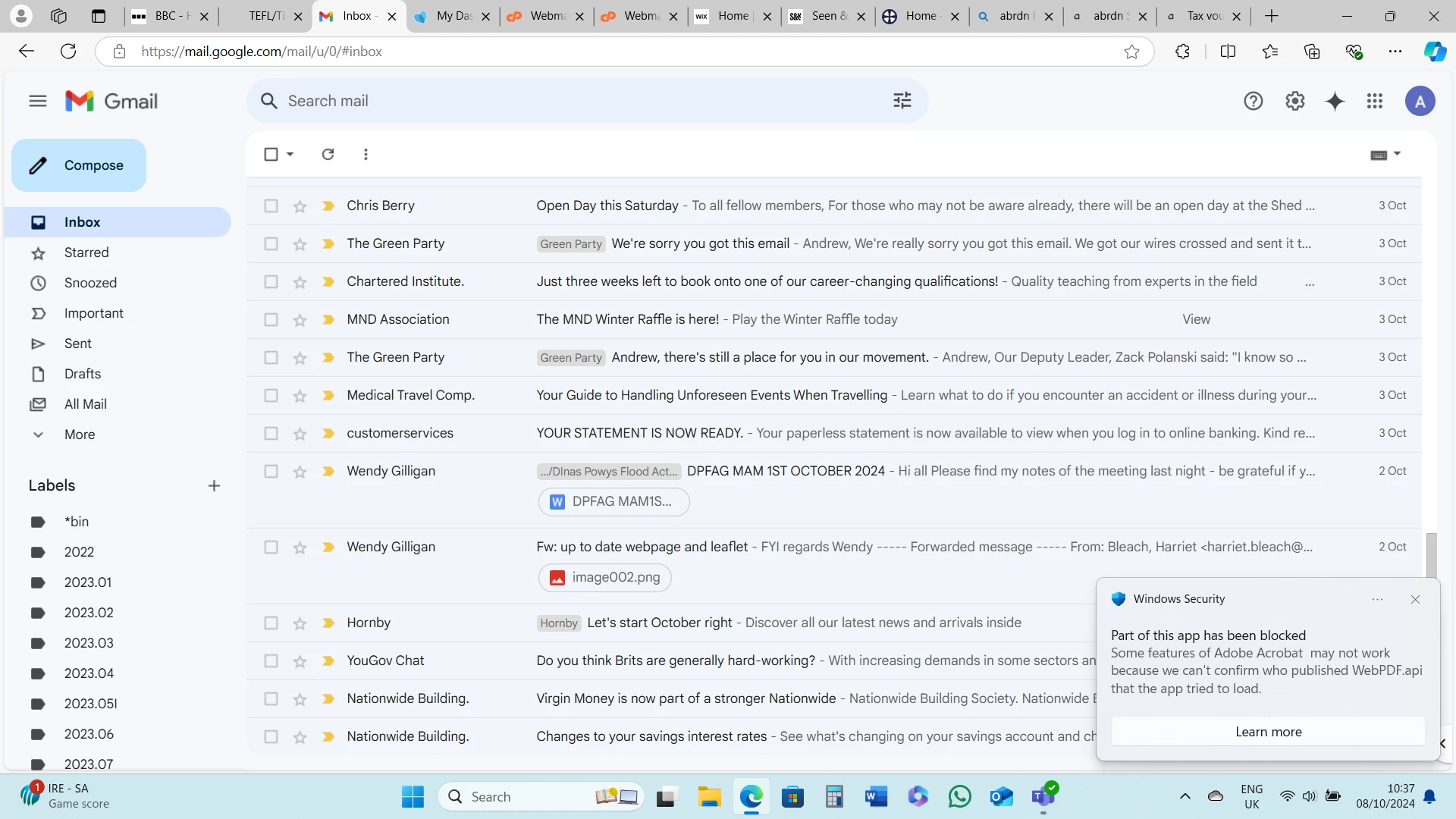The width and height of the screenshot is (1456, 819).
Task: Select the Hornby email checkbox
Action: pyautogui.click(x=271, y=623)
